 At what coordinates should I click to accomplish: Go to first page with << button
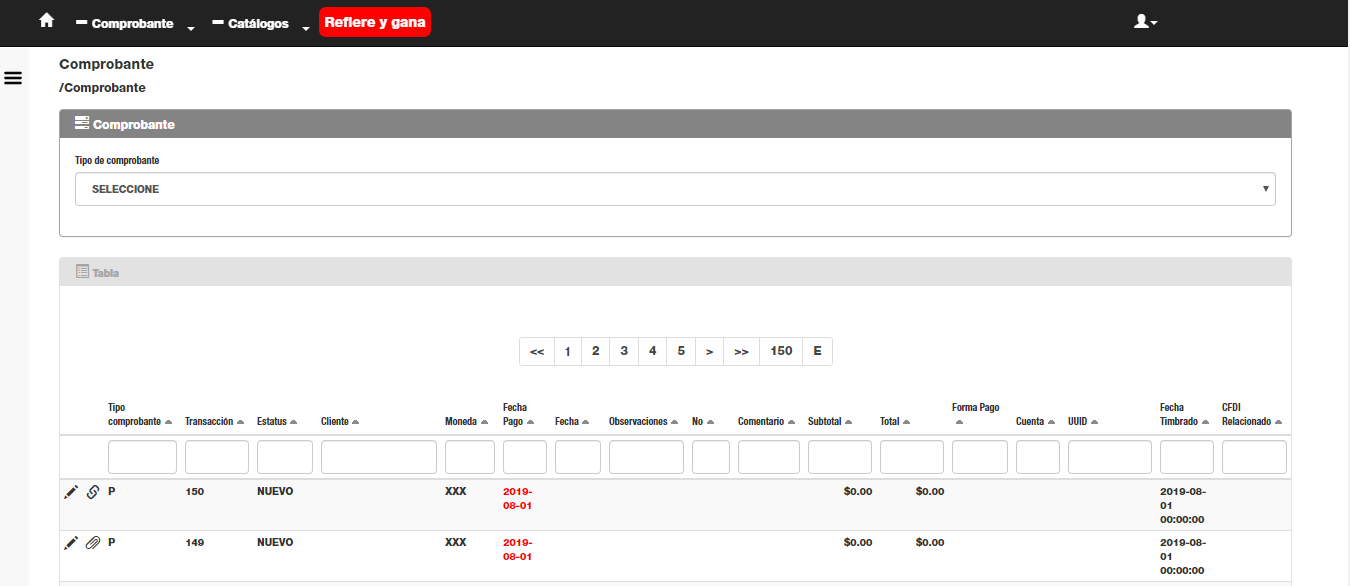[x=537, y=351]
